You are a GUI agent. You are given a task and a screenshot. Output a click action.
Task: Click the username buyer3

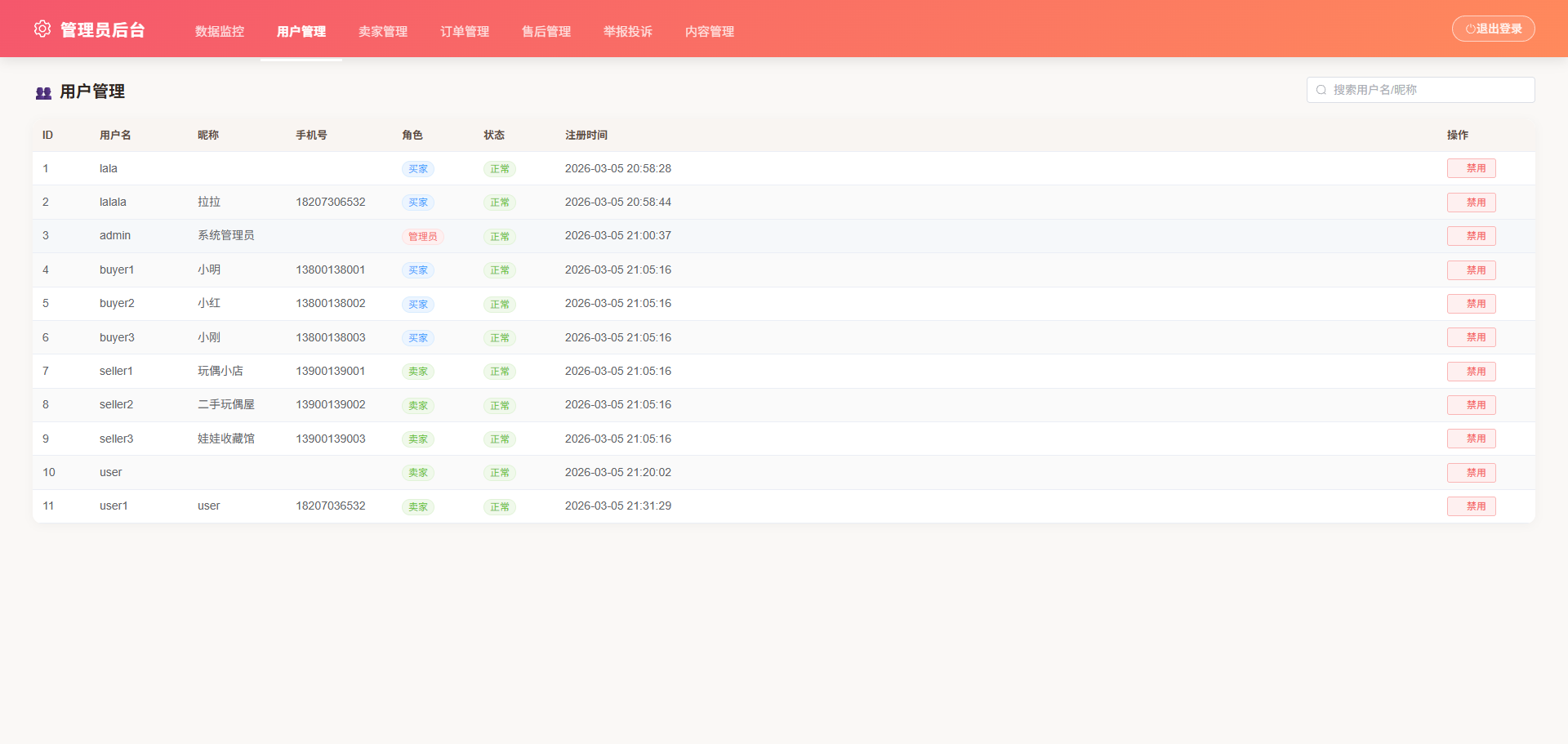pyautogui.click(x=117, y=337)
